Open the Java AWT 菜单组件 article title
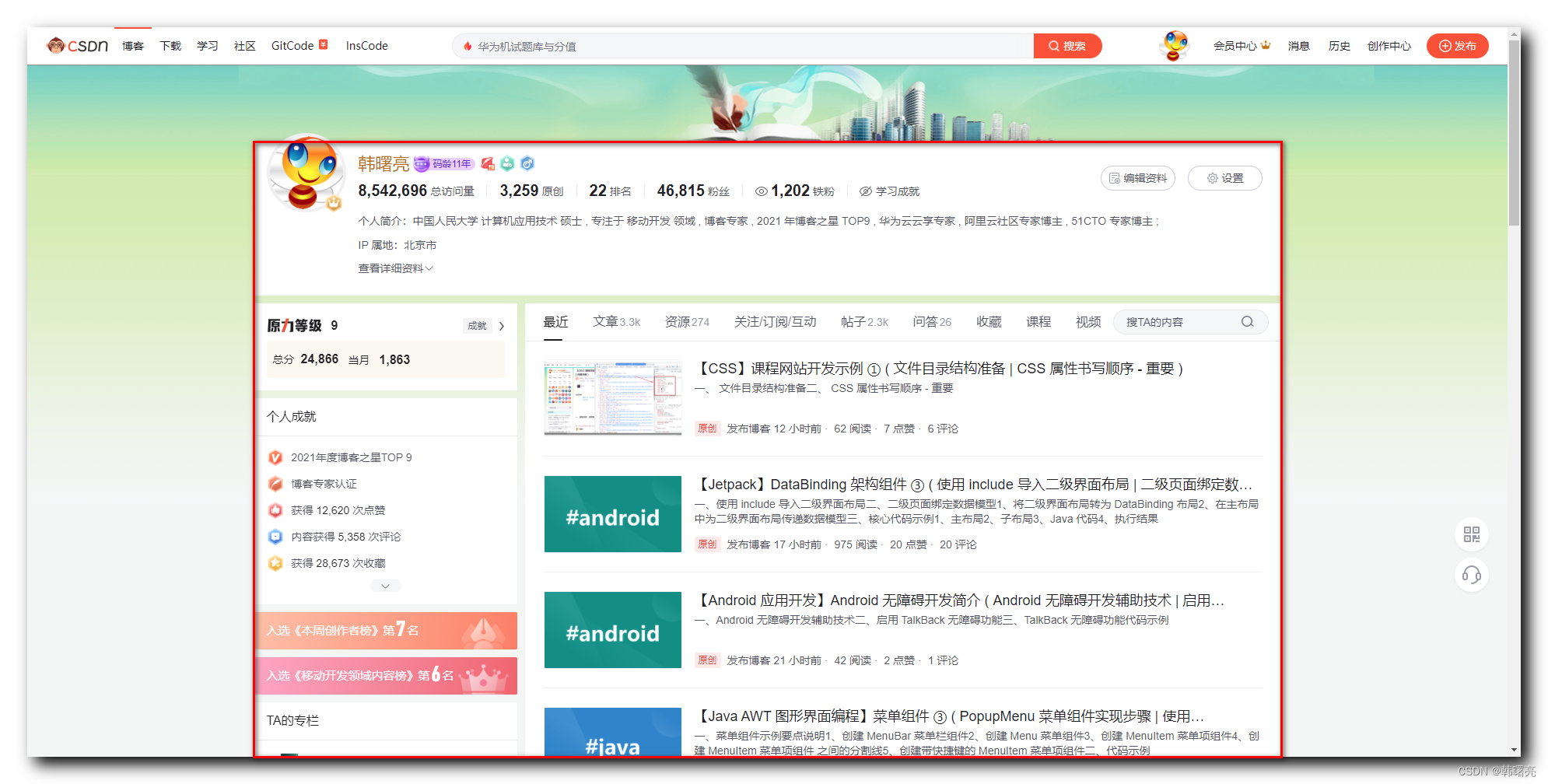Image resolution: width=1548 pixels, height=784 pixels. click(x=949, y=716)
